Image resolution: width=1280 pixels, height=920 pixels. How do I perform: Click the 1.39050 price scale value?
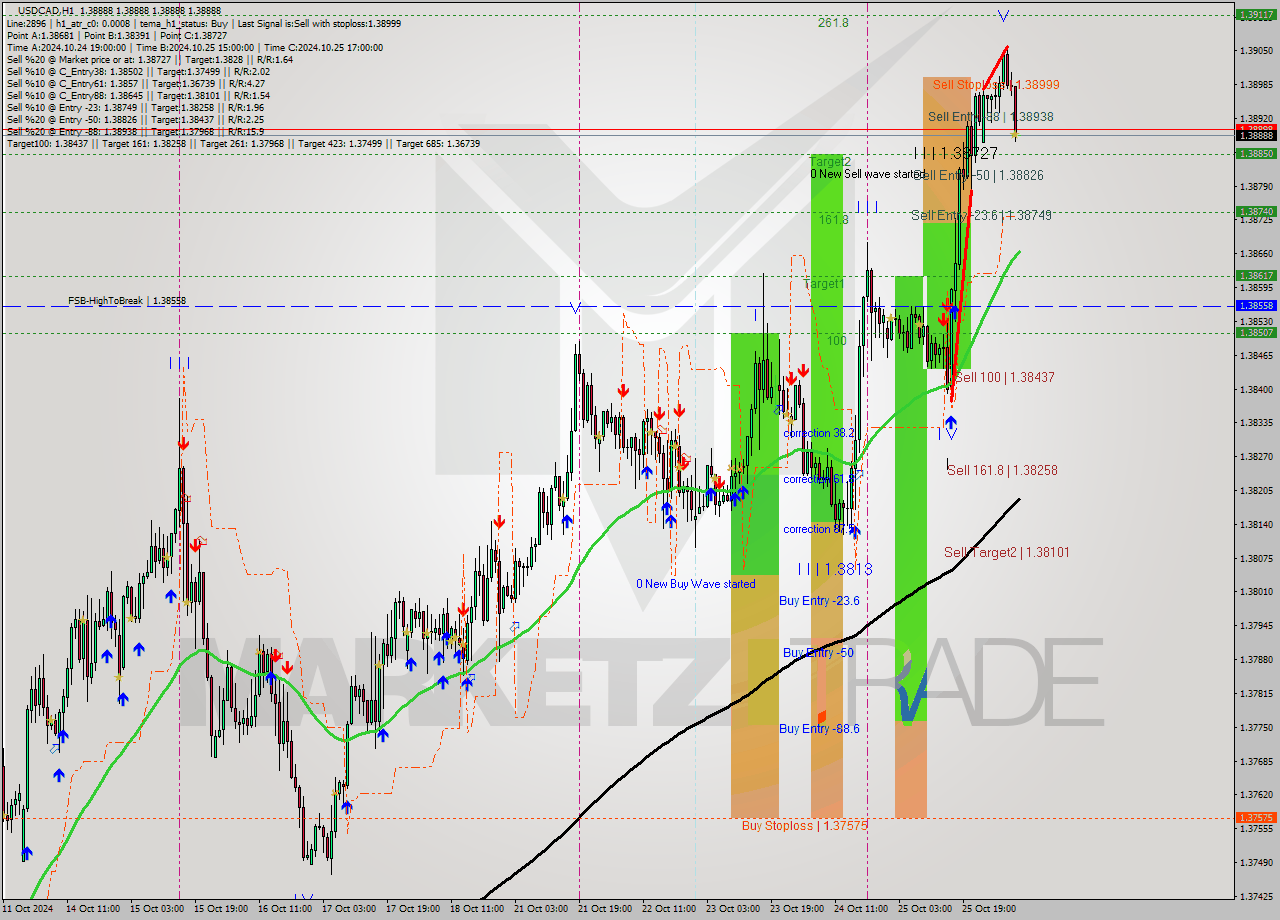1256,50
